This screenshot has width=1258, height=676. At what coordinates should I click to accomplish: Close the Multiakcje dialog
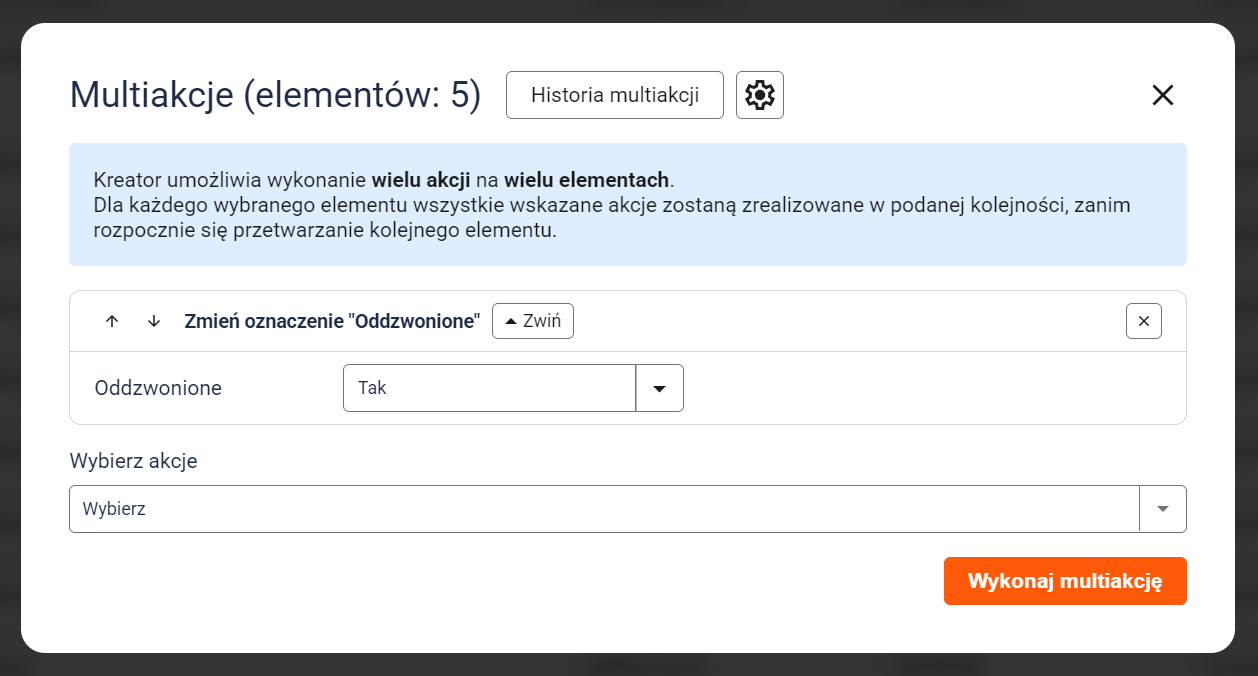[x=1162, y=95]
